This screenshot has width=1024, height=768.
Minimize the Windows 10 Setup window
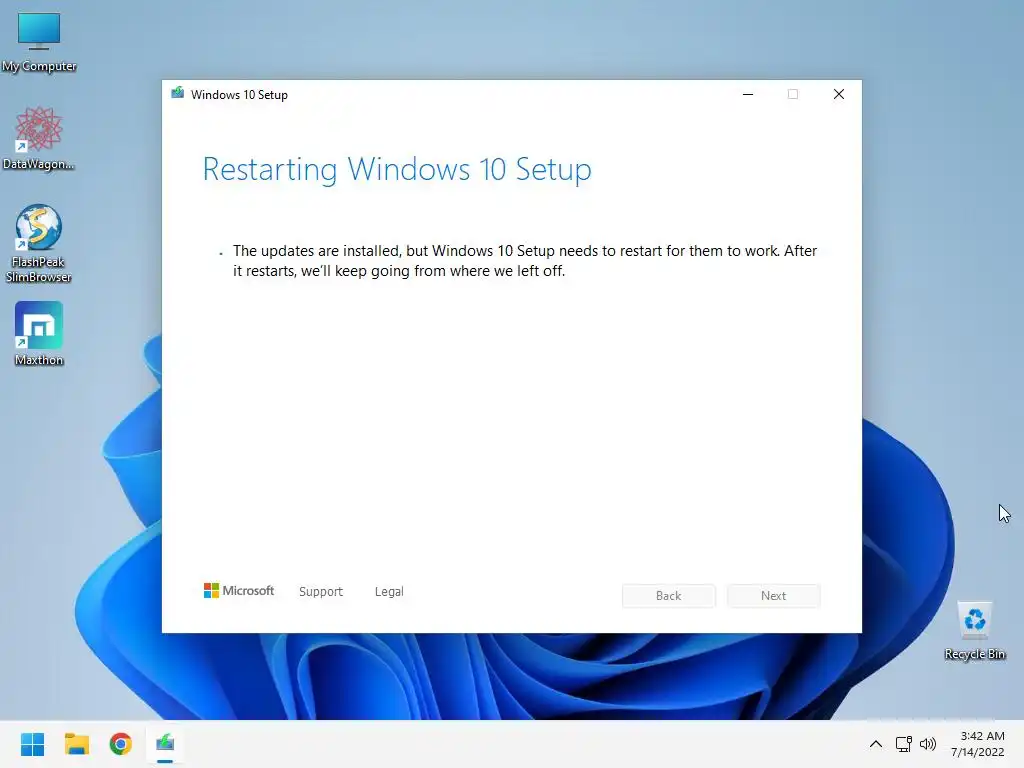748,94
